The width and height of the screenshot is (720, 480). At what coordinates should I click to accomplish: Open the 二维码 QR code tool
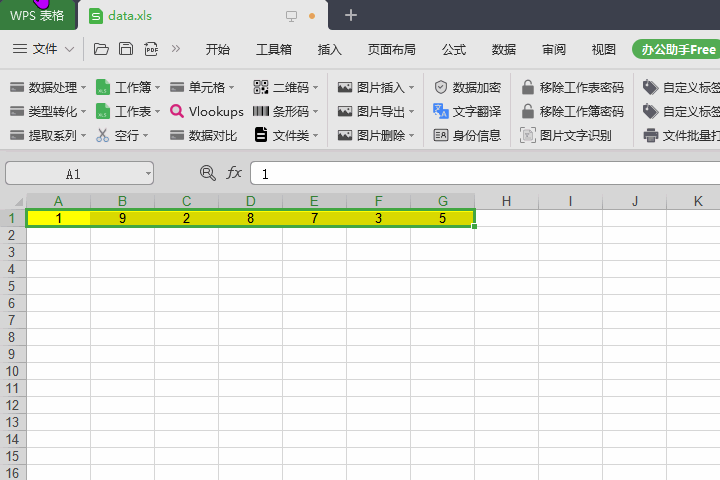pyautogui.click(x=286, y=87)
